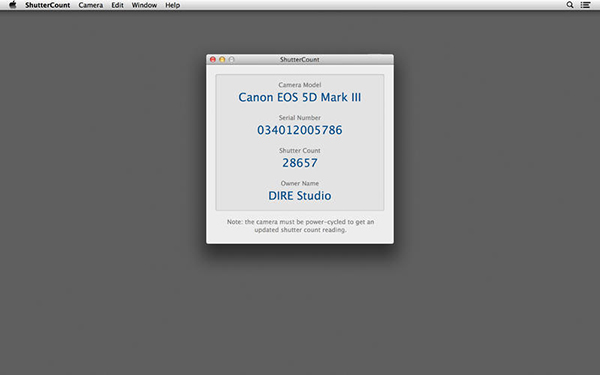Minimize ShutterCount window with yellow button

click(x=222, y=59)
